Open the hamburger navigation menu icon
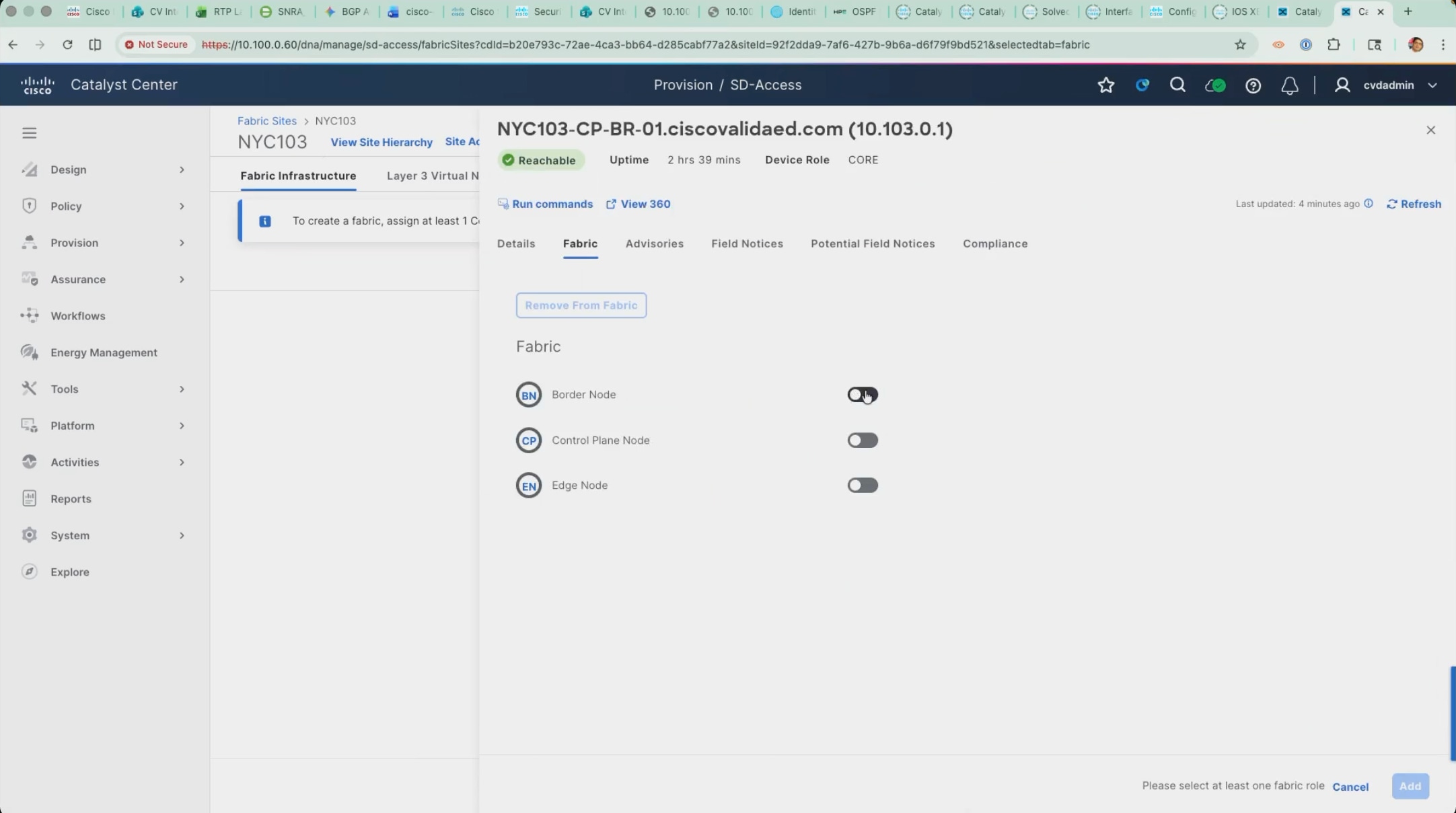The width and height of the screenshot is (1456, 813). coord(29,133)
